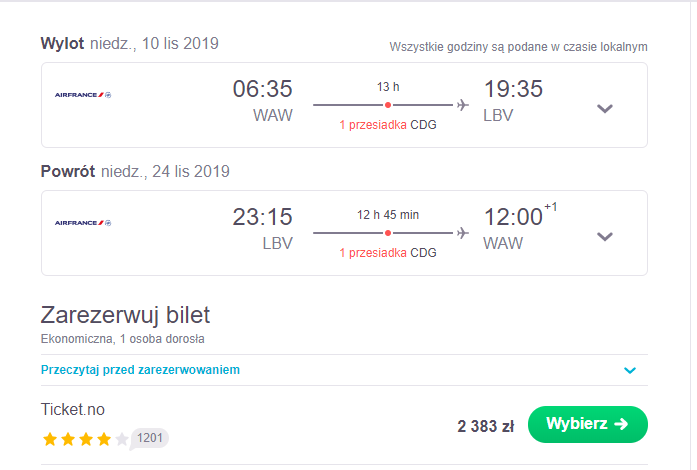Click the airplane icon on outbound route
697x470 pixels.
(463, 105)
